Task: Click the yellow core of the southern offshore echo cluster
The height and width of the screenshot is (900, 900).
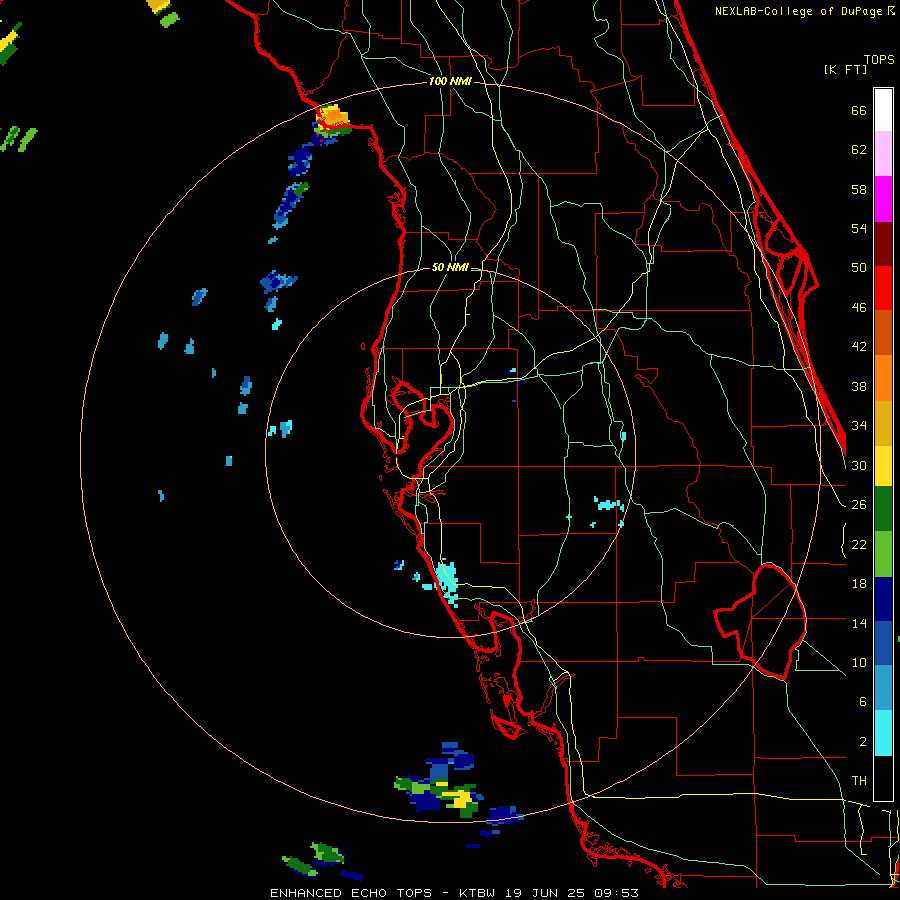Action: click(460, 798)
